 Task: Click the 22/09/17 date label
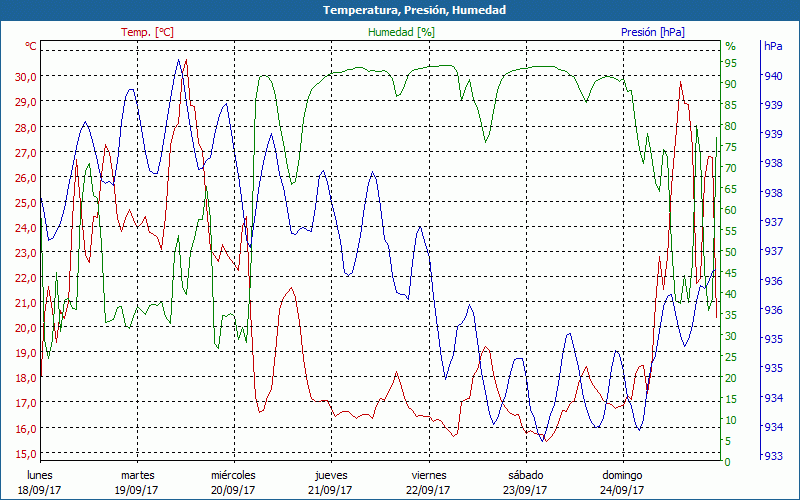[x=428, y=490]
